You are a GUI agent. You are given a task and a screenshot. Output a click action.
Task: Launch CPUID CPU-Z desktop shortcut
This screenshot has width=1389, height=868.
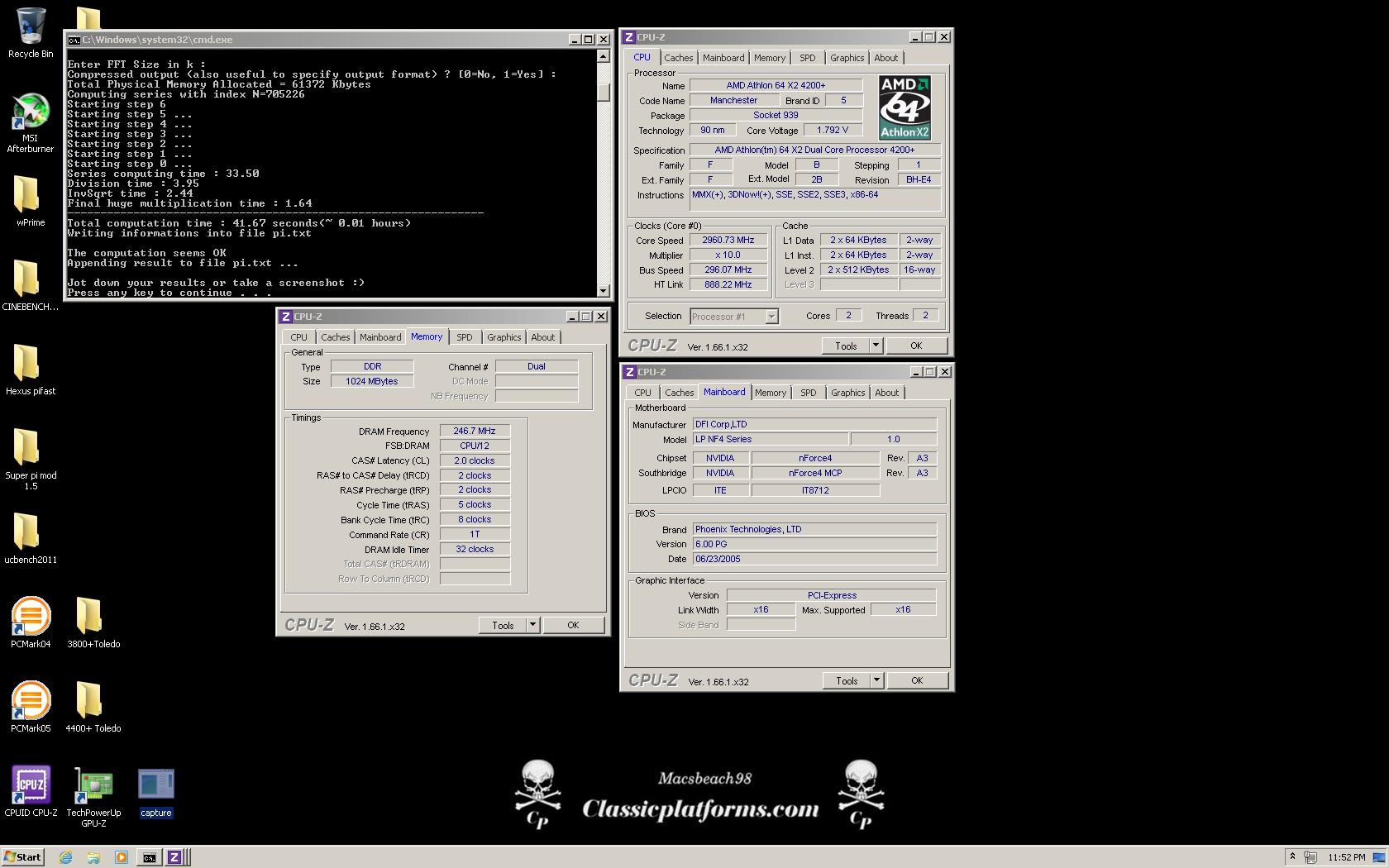point(31,791)
